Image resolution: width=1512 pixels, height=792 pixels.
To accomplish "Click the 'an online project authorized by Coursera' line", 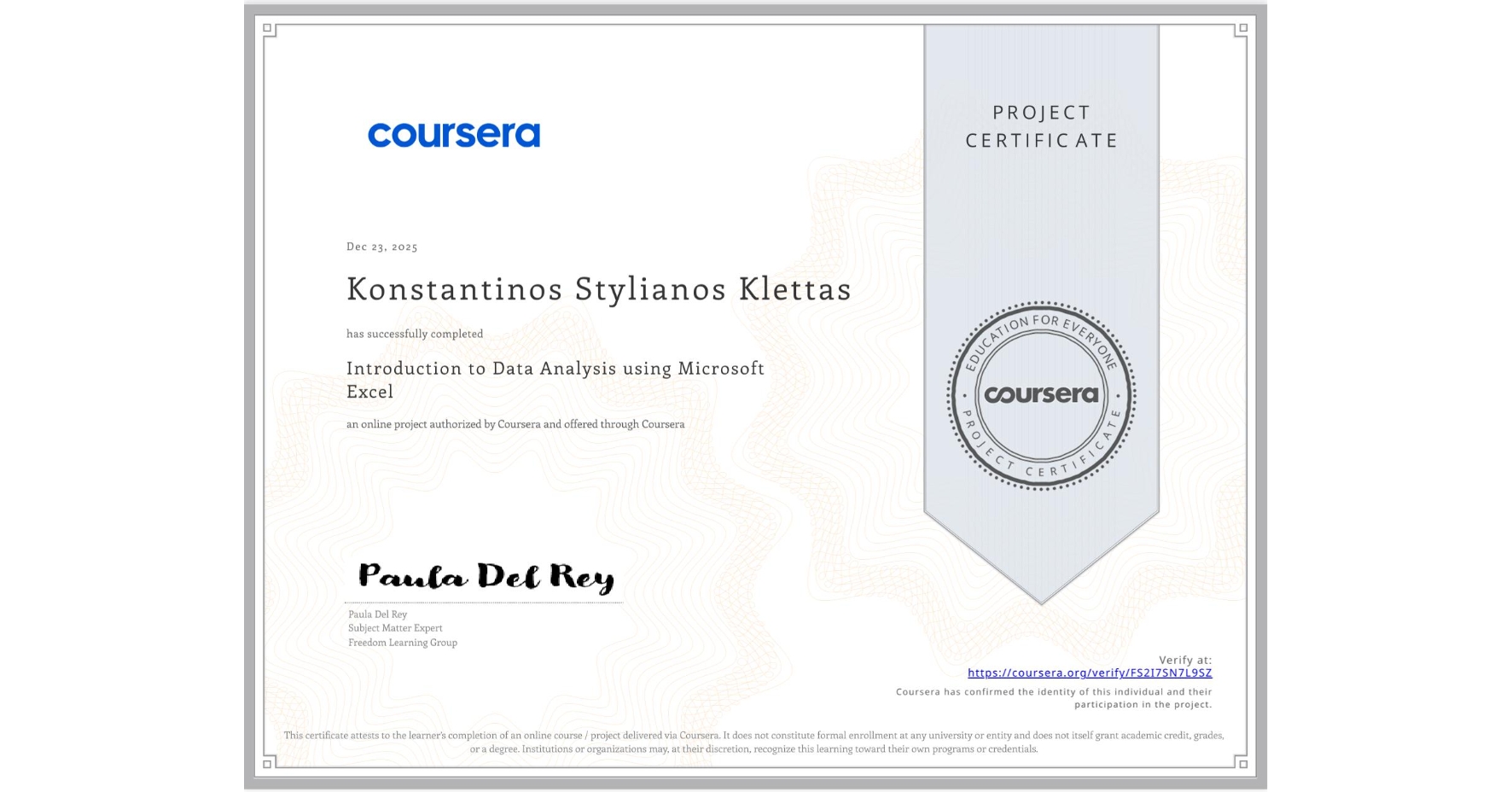I will tap(515, 424).
